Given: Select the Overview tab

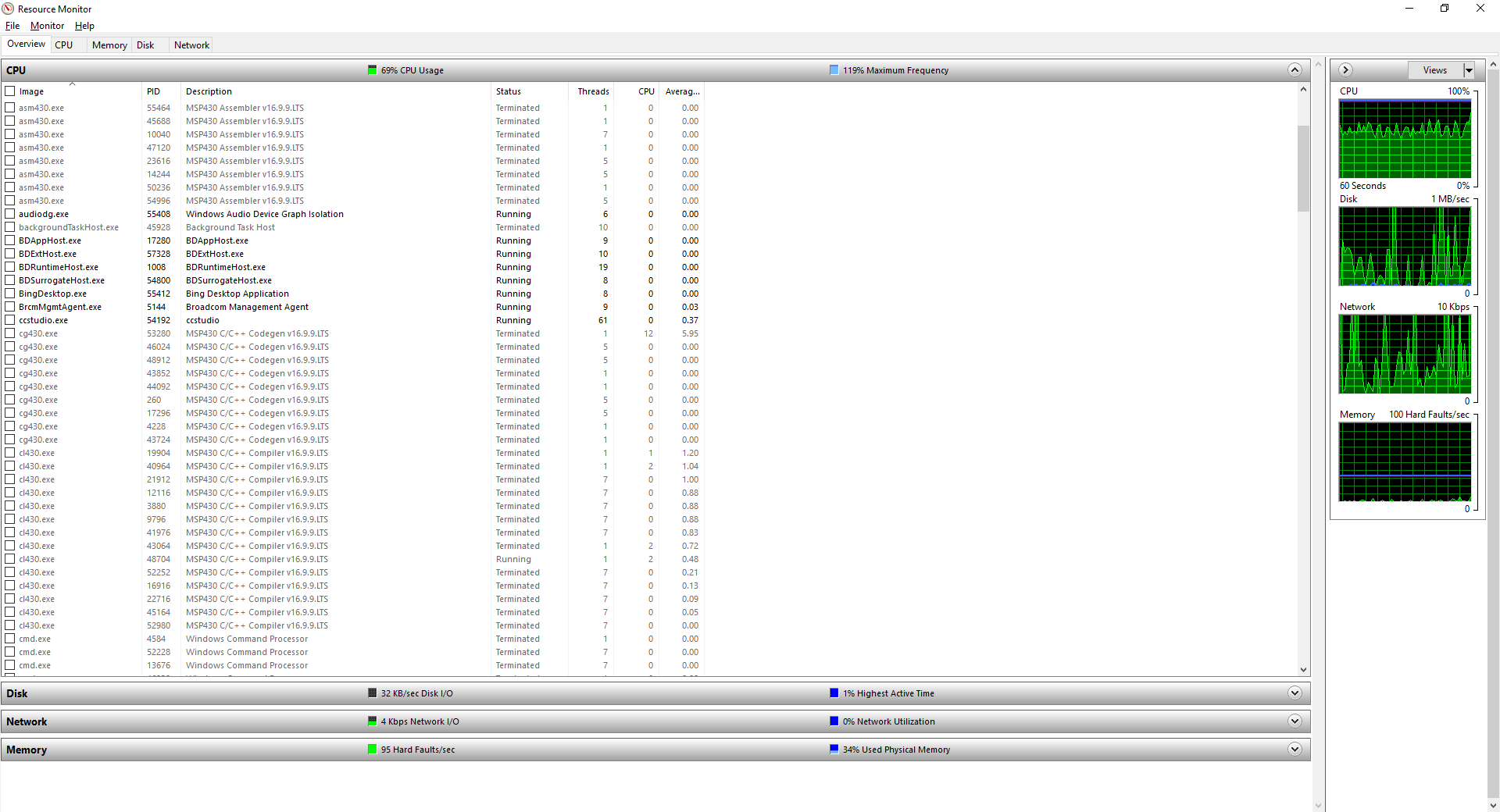Looking at the screenshot, I should [x=27, y=44].
